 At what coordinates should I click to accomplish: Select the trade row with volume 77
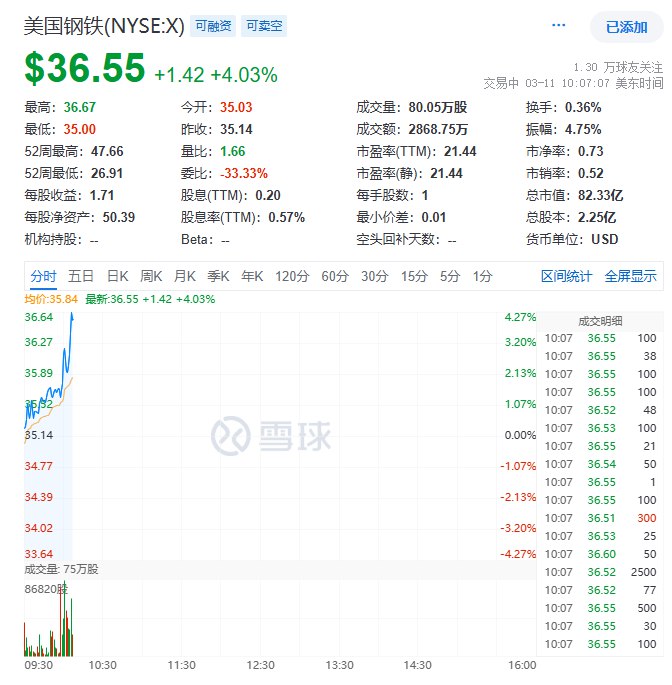pyautogui.click(x=600, y=590)
